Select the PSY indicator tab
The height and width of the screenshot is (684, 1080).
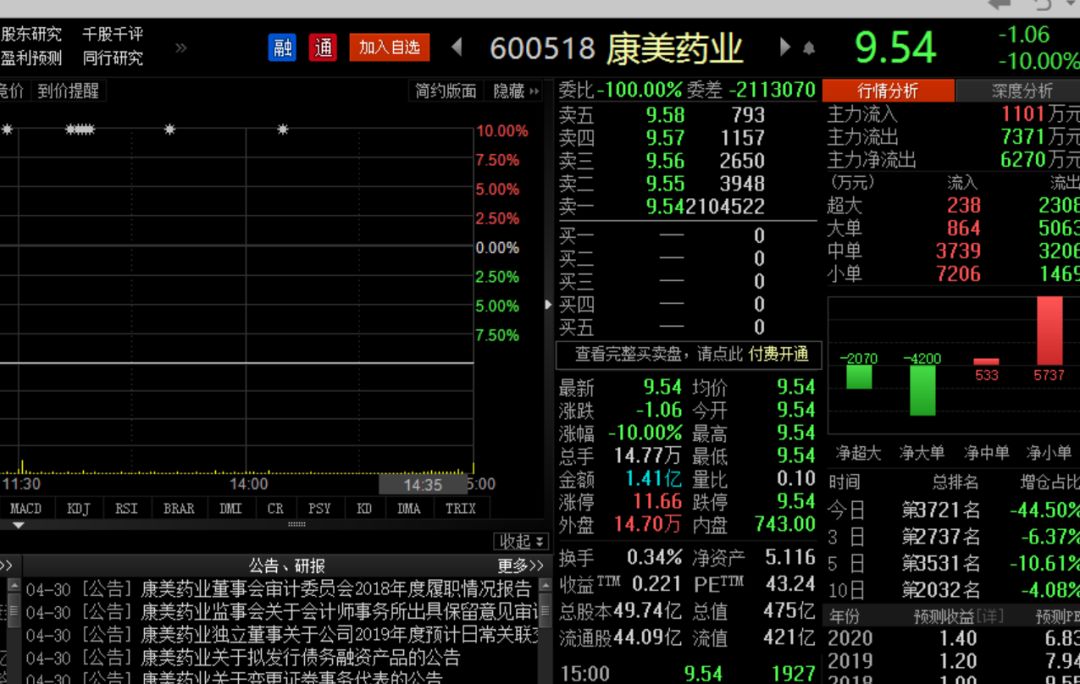319,509
